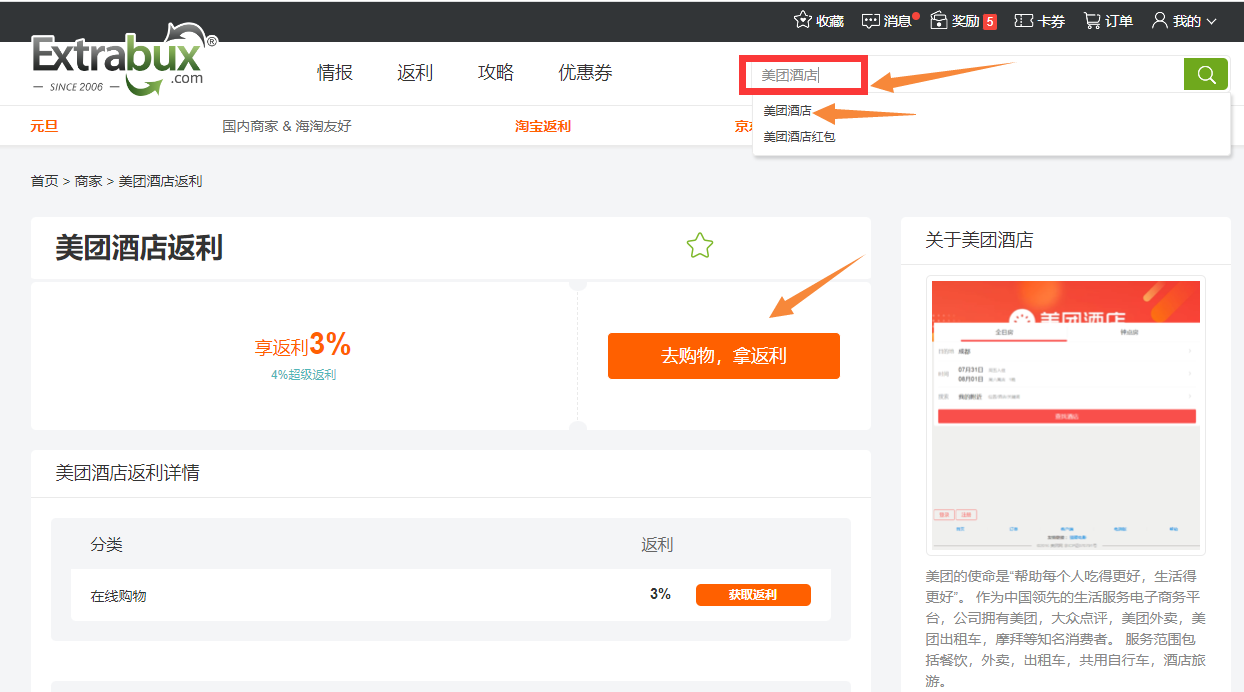Click inside the search input field
1244x692 pixels.
click(x=802, y=74)
